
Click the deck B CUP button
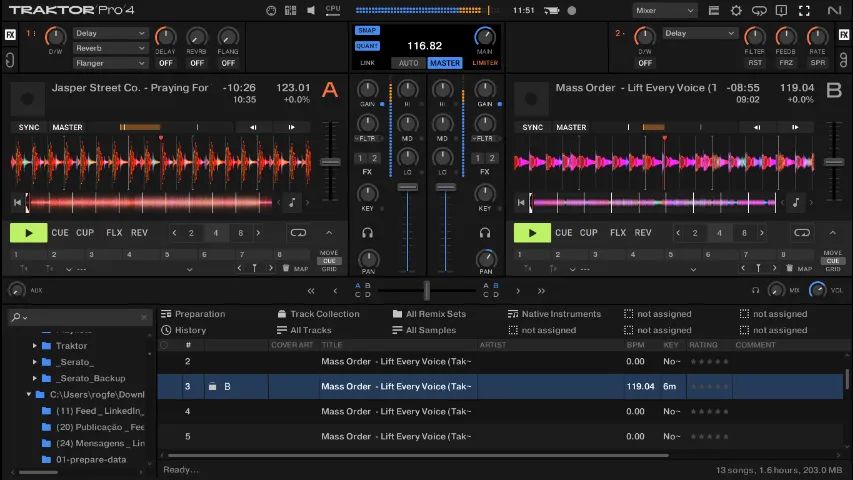pos(589,232)
